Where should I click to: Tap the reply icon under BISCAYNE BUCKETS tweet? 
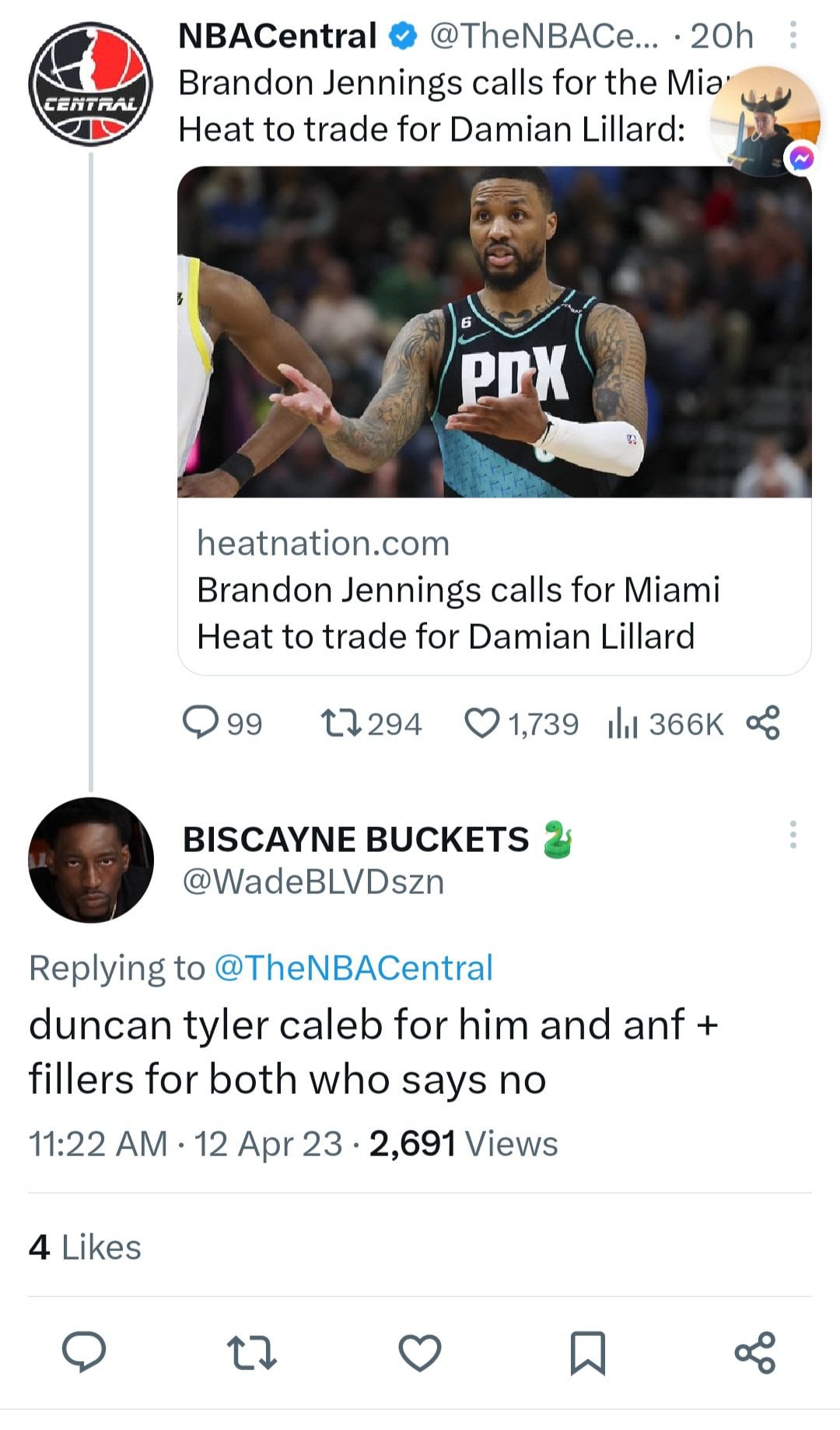coord(84,1351)
